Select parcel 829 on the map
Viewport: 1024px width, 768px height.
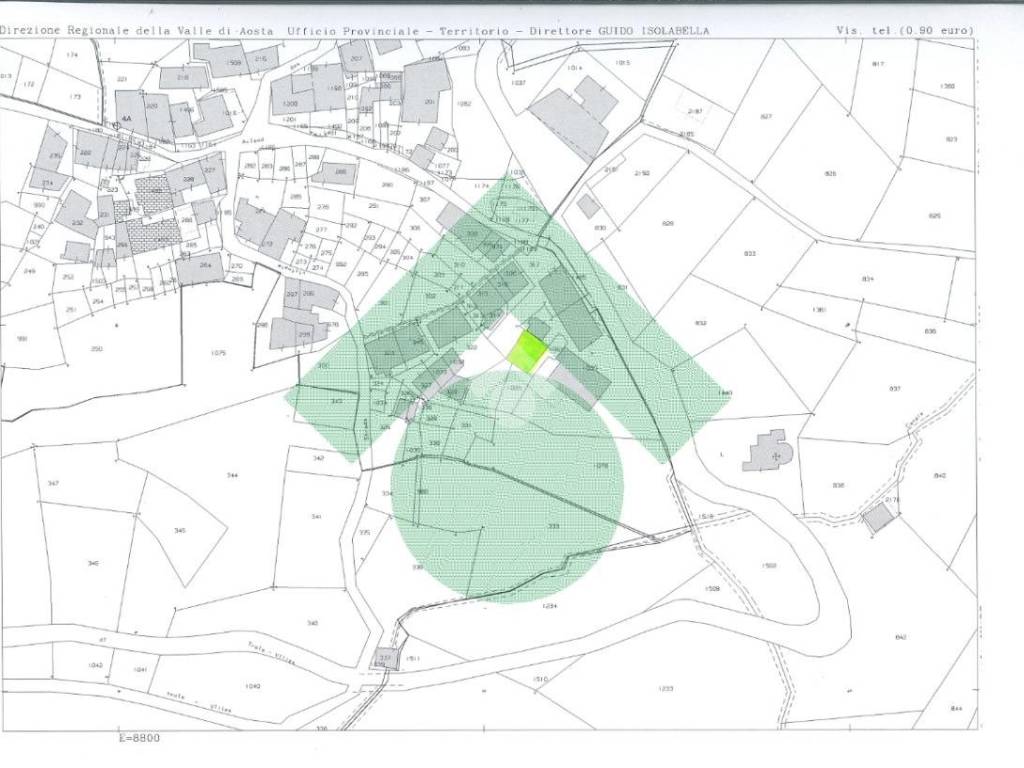point(668,222)
